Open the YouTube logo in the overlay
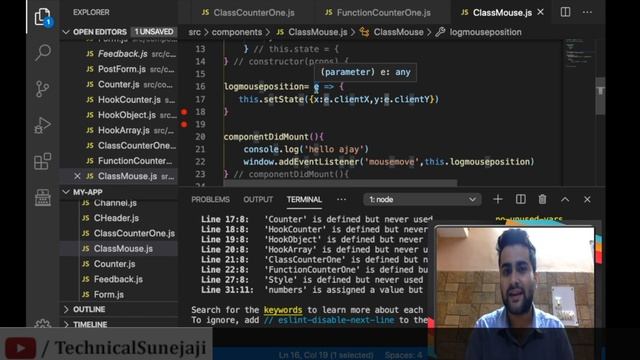Viewport: 640px width, 360px height. [20, 348]
